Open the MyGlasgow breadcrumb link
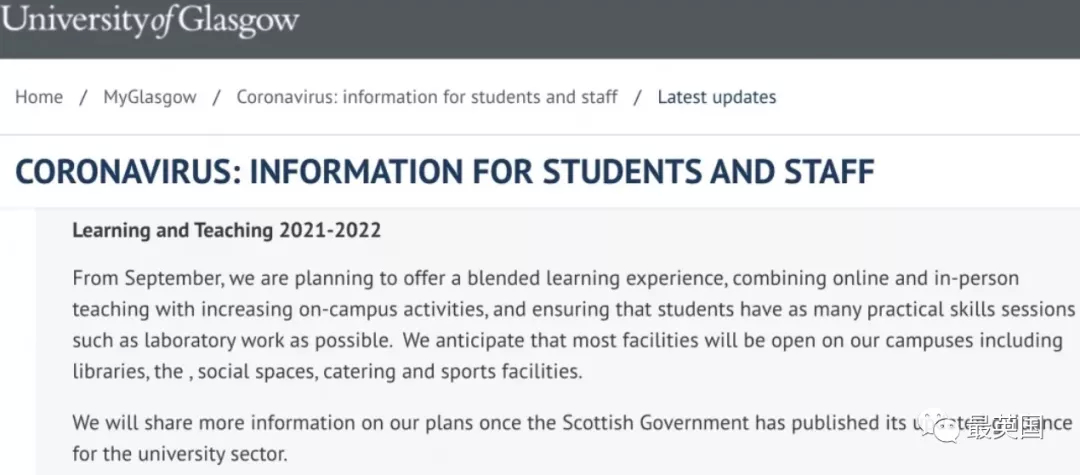 [x=149, y=97]
